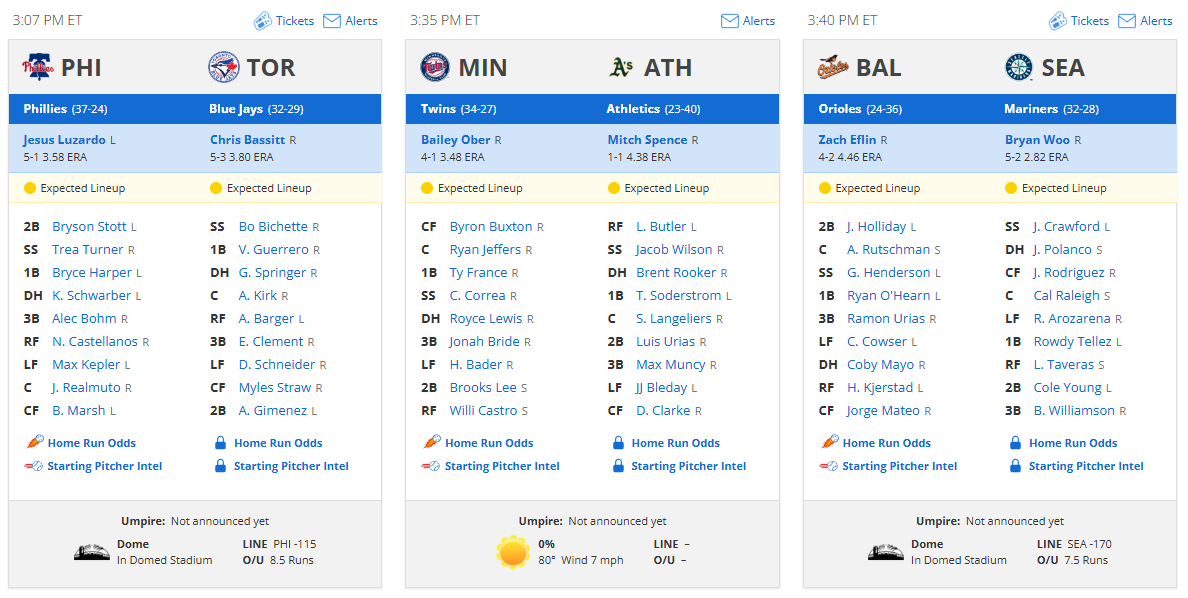The height and width of the screenshot is (598, 1188).
Task: Open Alerts for the BAL-SEA game
Action: point(1146,20)
